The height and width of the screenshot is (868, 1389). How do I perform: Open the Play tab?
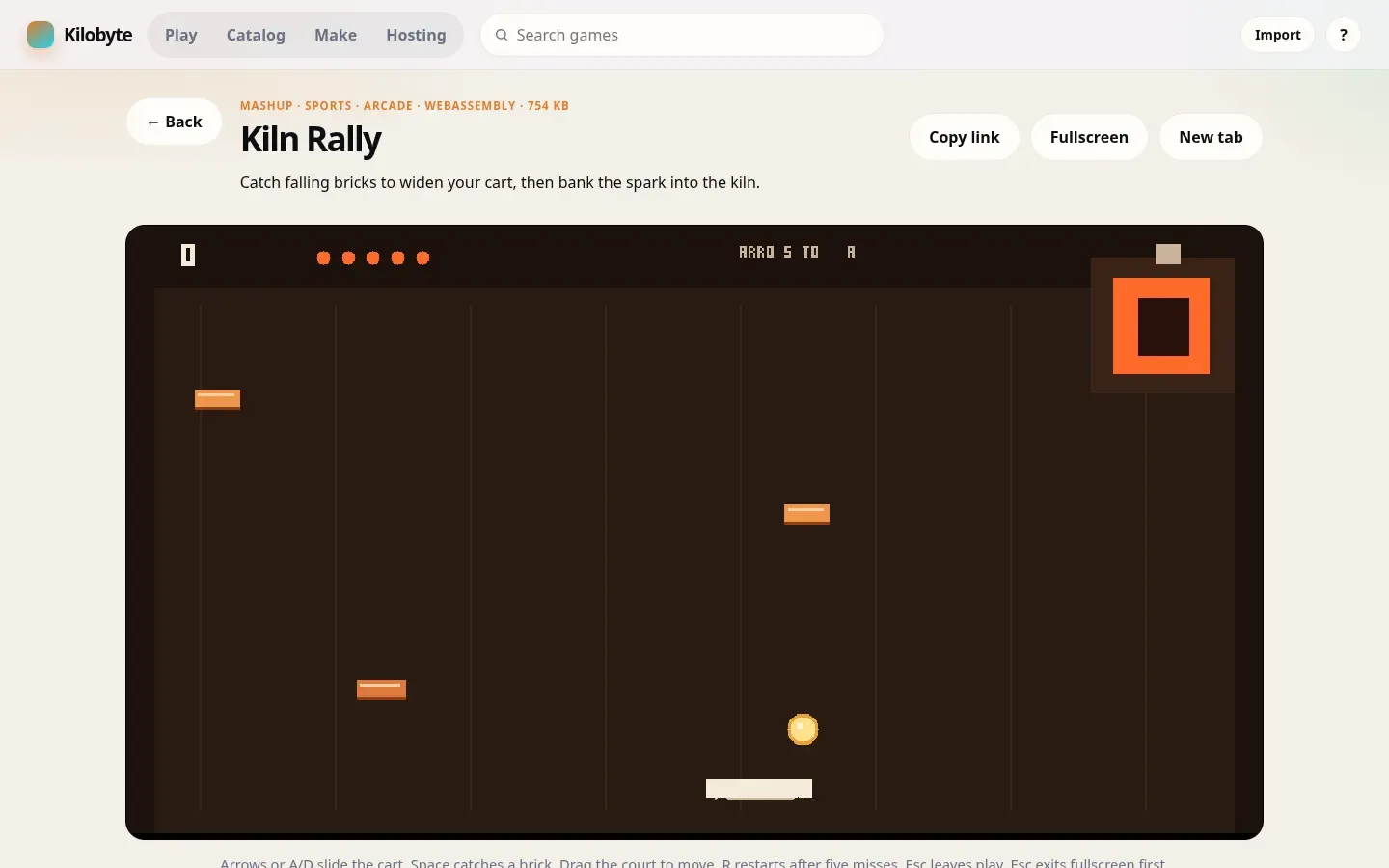pyautogui.click(x=181, y=35)
